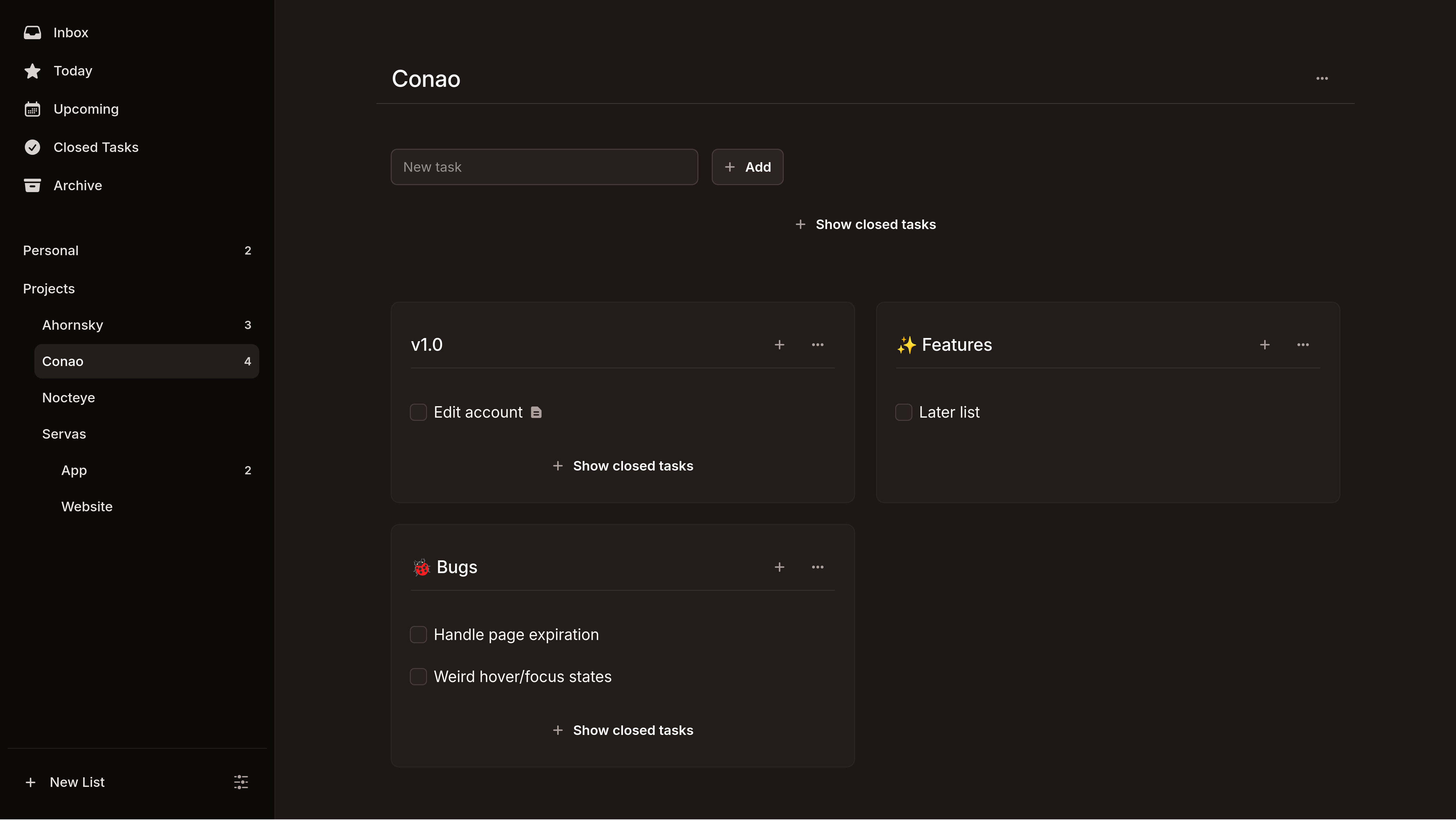Click the Archive box icon

pos(32,185)
